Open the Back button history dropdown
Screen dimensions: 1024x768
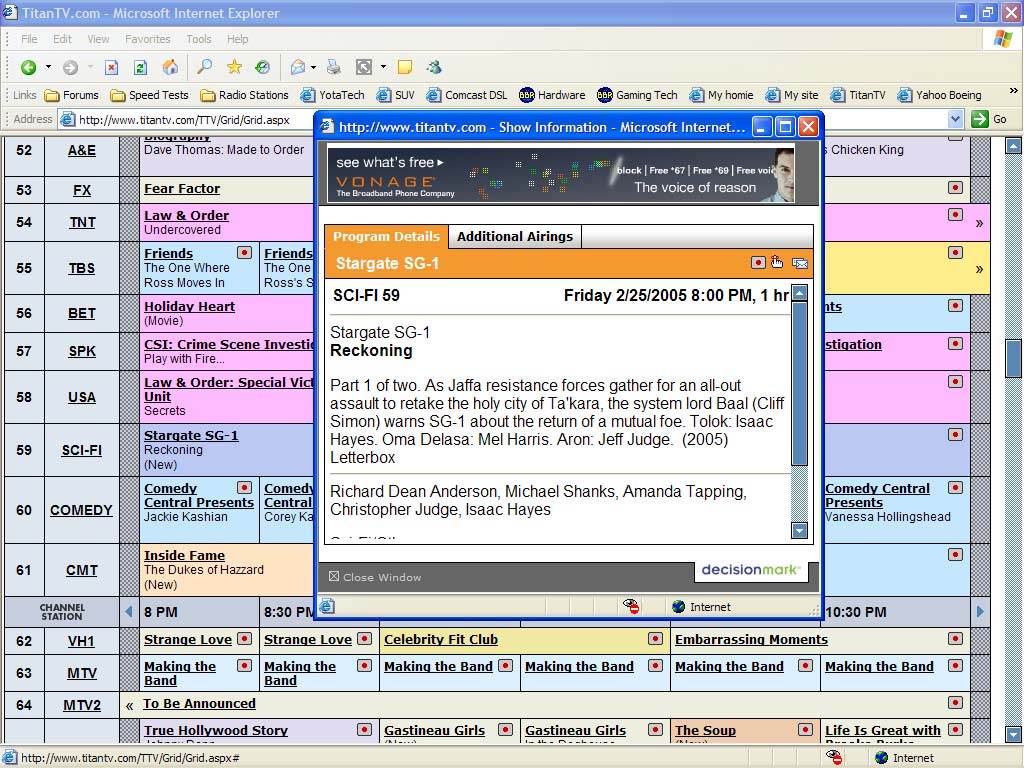tap(48, 67)
